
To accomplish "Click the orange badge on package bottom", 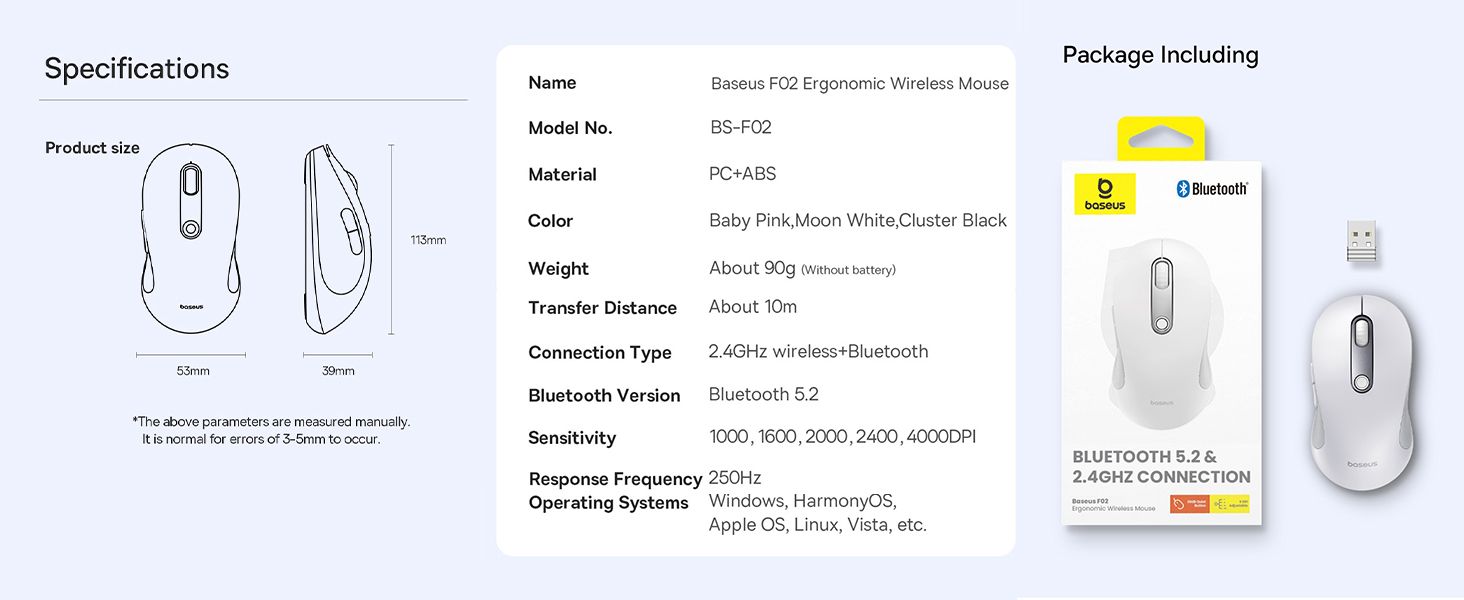I will [x=1189, y=504].
